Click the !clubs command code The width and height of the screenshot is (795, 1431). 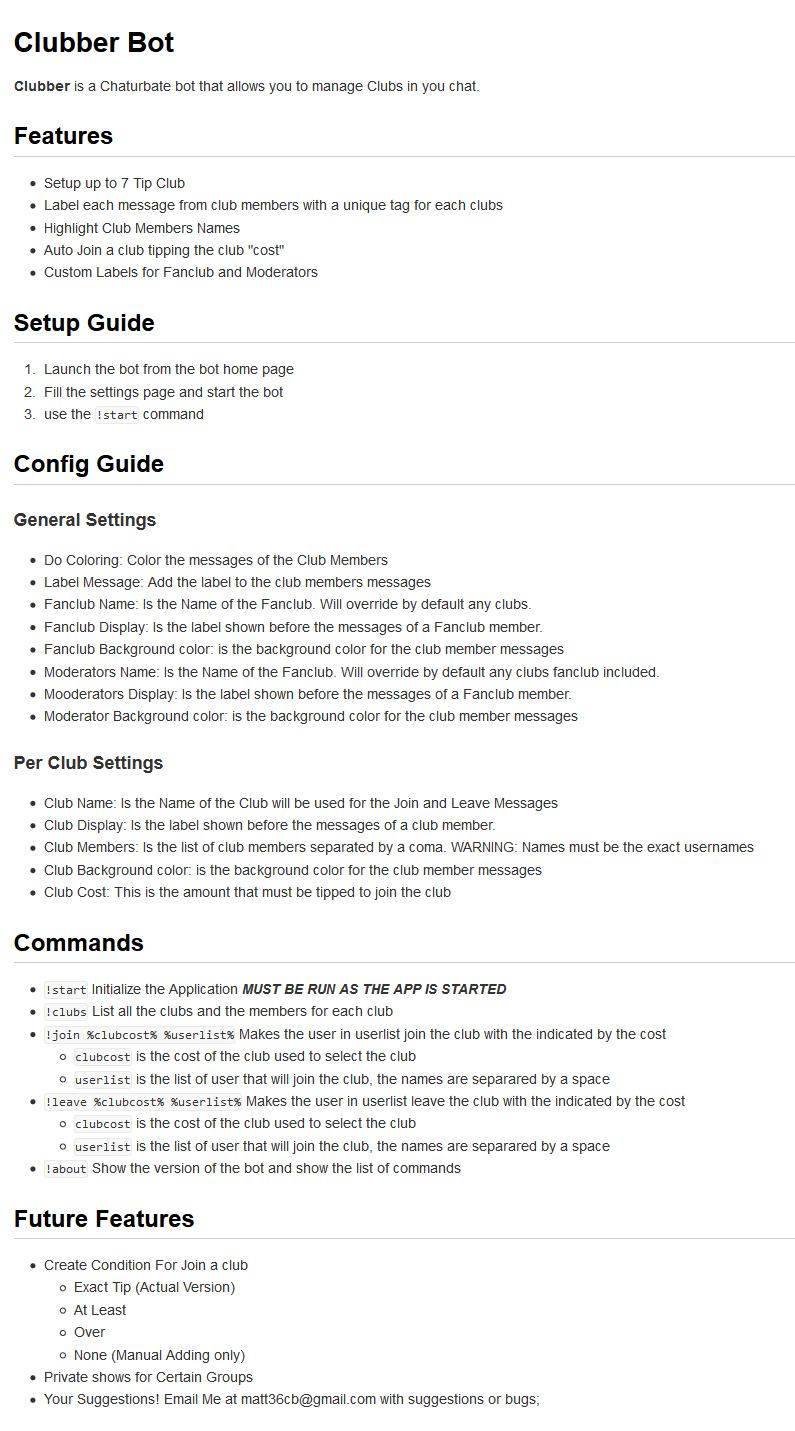66,1012
